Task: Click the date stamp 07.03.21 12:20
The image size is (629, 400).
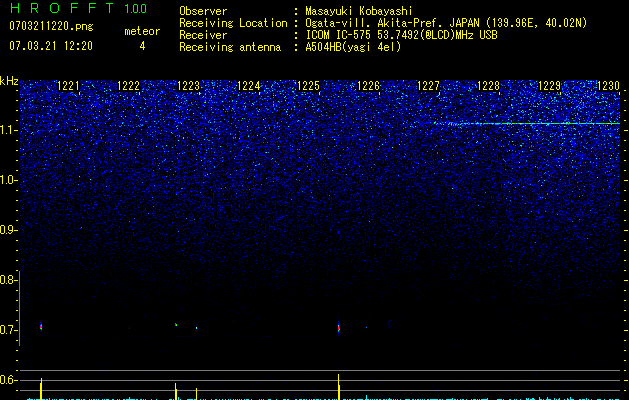Action: pos(51,46)
